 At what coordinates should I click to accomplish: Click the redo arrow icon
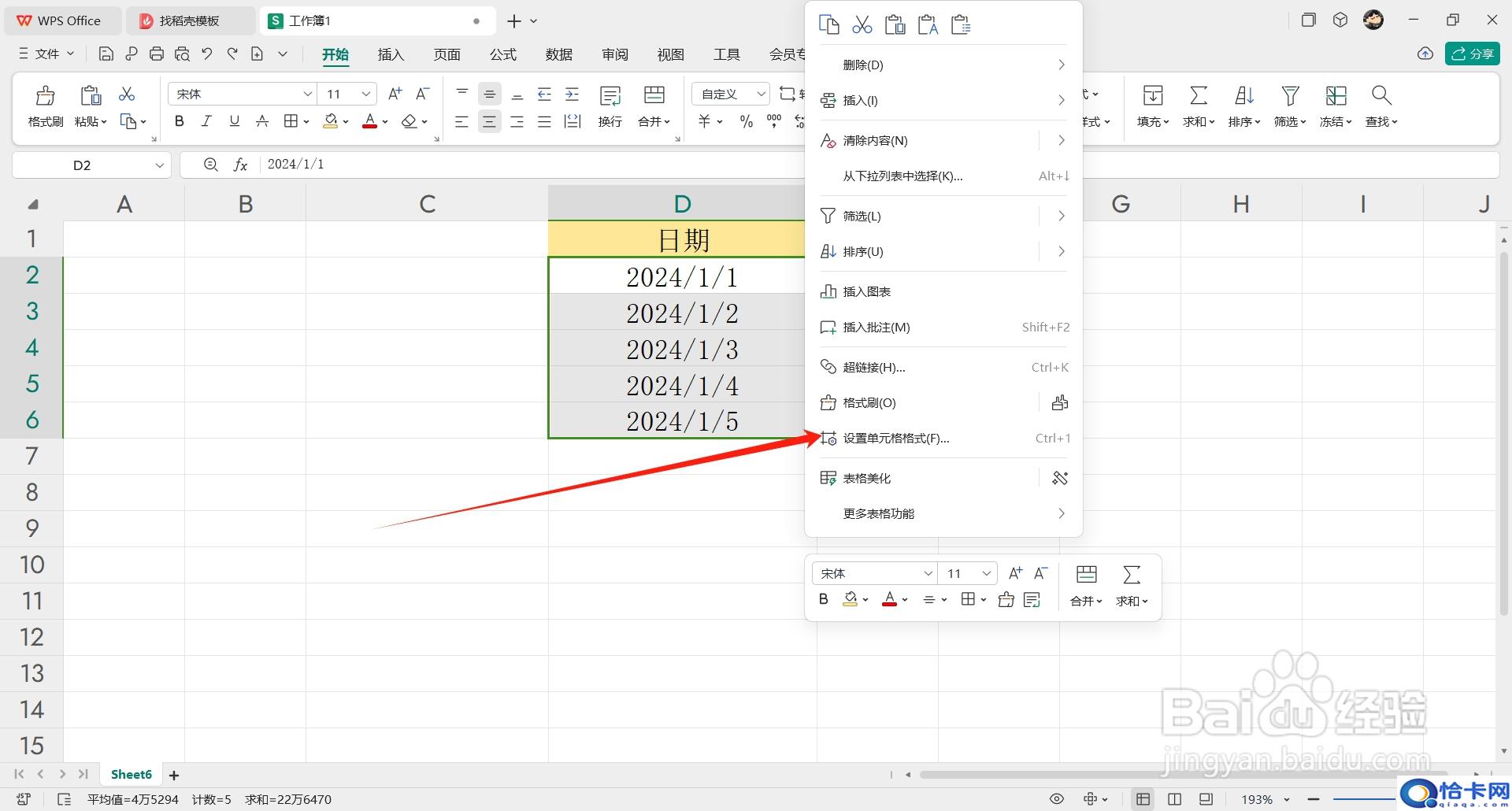pos(232,54)
